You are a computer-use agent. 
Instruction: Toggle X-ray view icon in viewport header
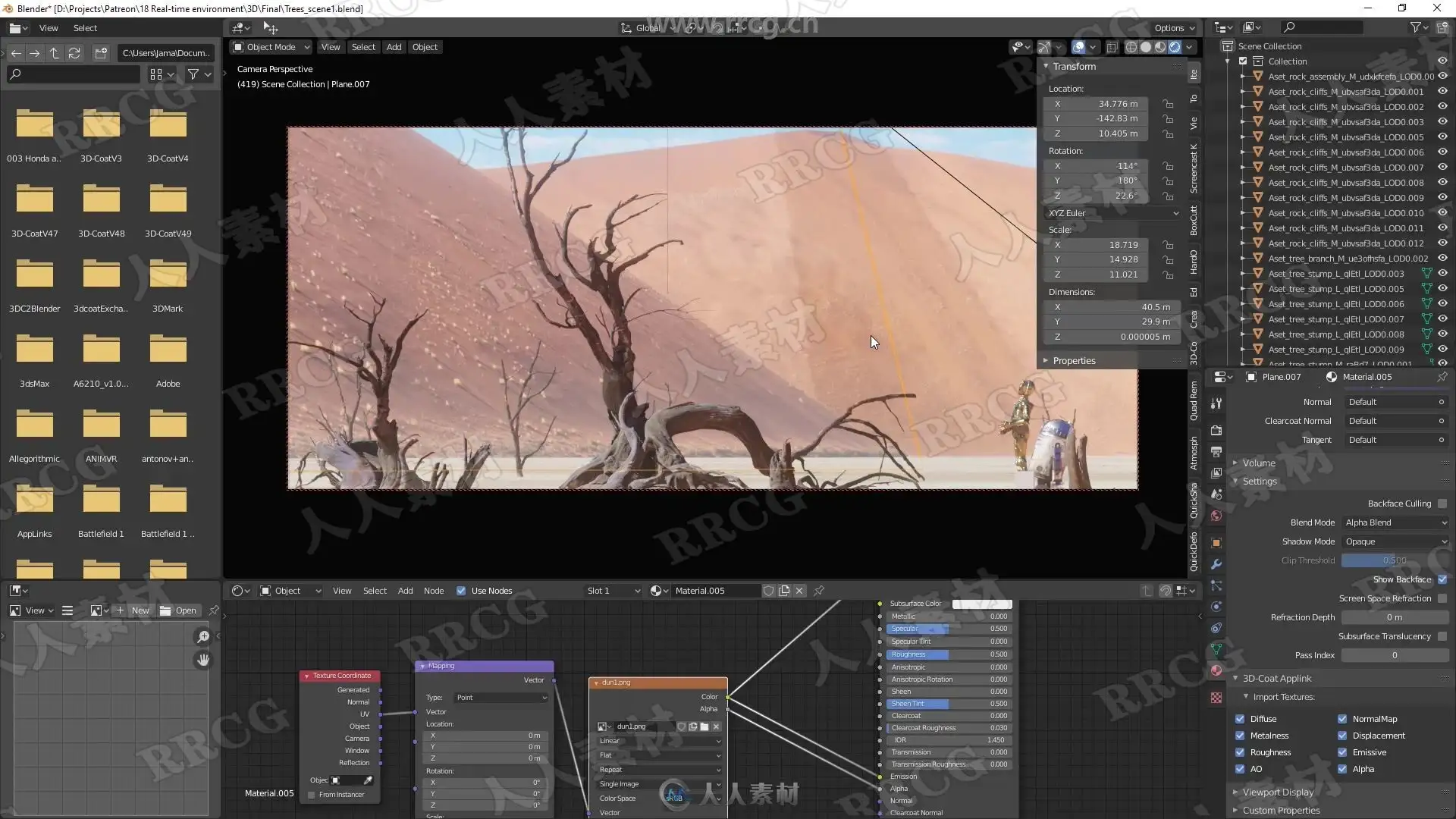[1112, 47]
